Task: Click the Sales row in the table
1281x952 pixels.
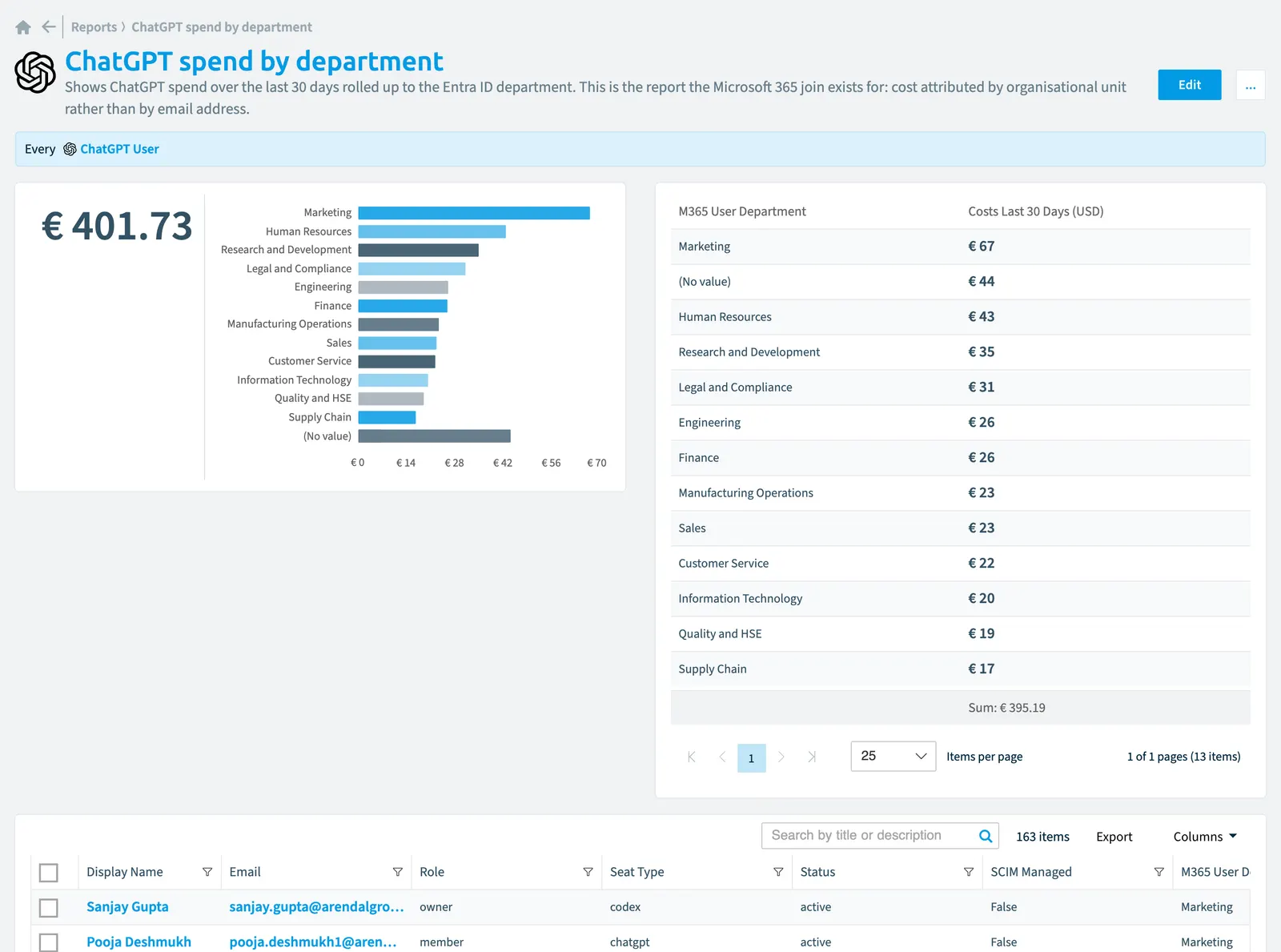Action: [961, 528]
